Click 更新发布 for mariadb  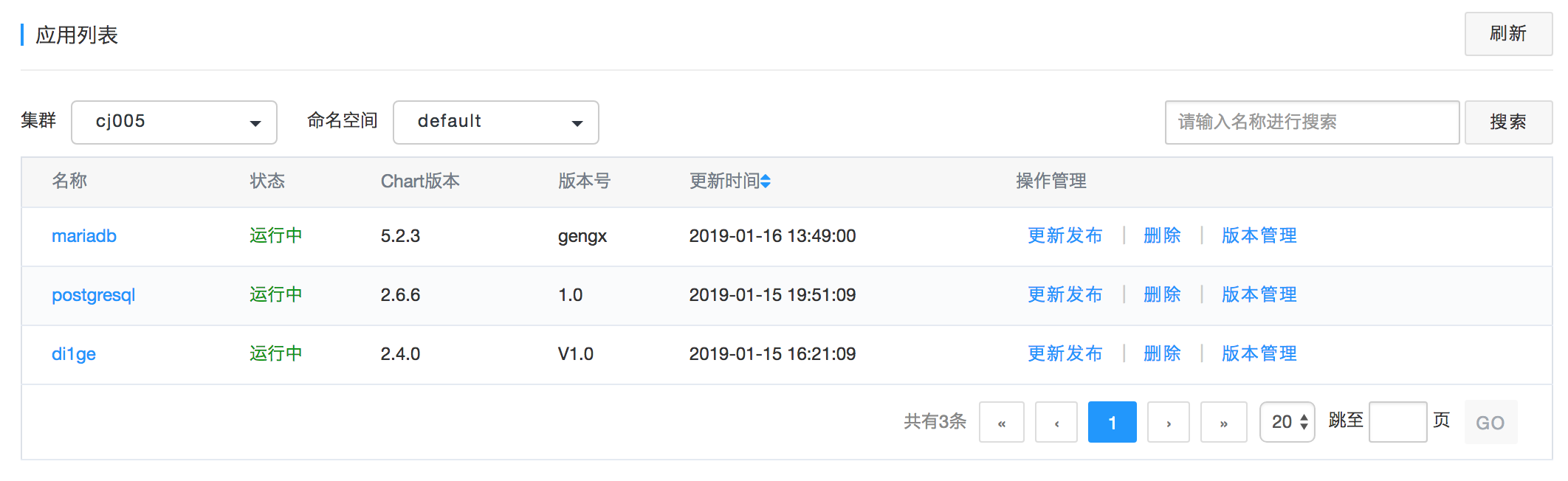pos(1065,236)
